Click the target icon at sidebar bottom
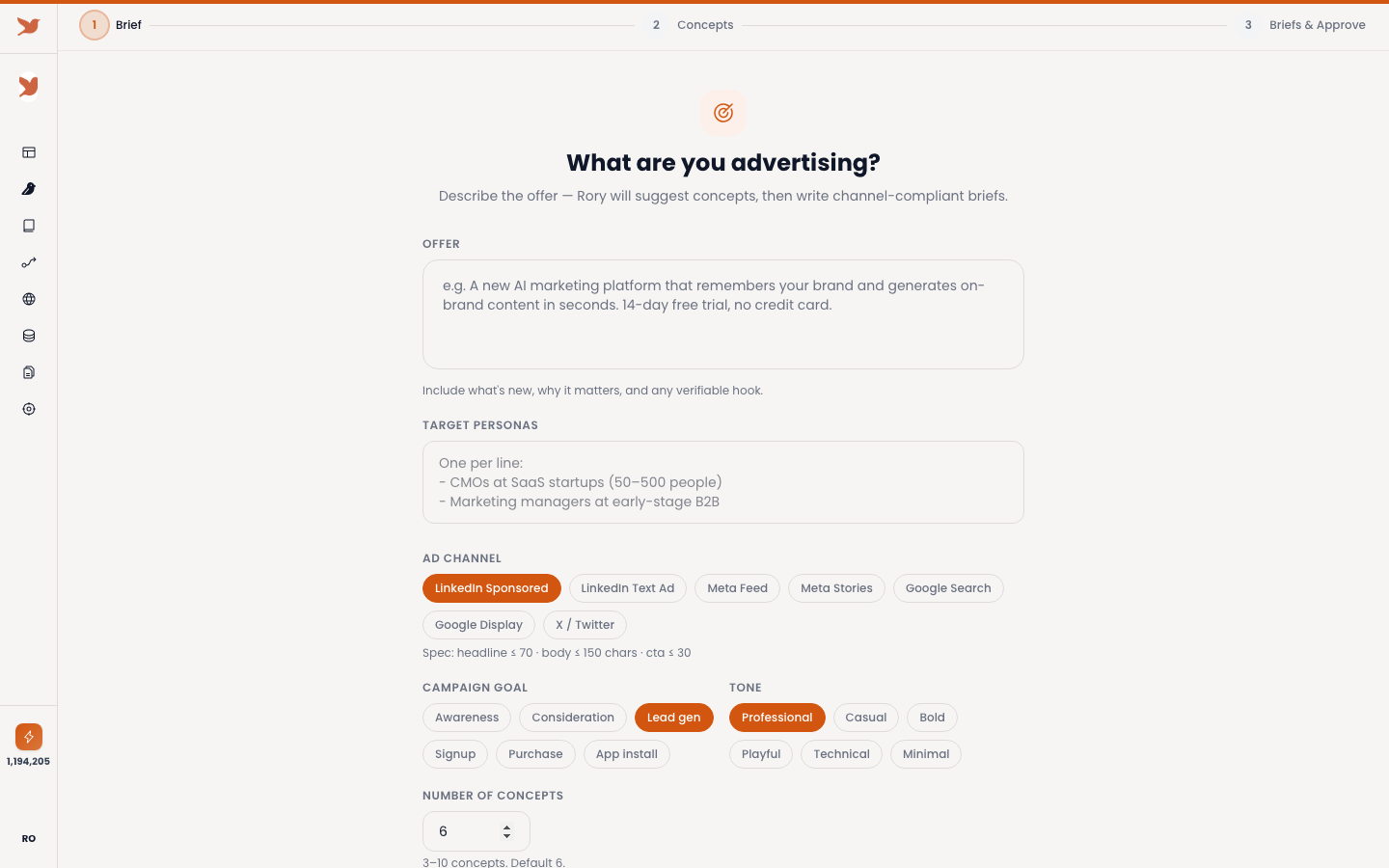Image resolution: width=1389 pixels, height=868 pixels. [x=28, y=409]
